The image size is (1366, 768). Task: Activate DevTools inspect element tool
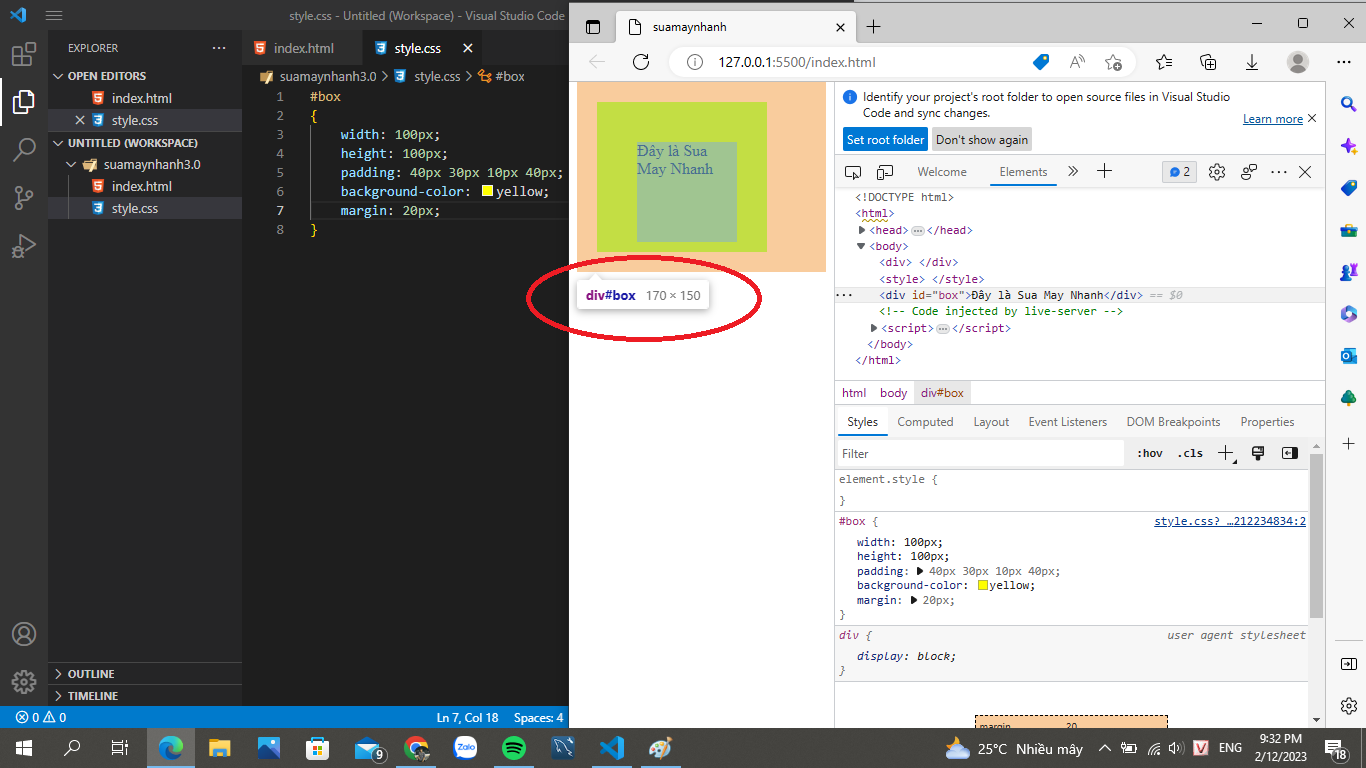point(853,172)
